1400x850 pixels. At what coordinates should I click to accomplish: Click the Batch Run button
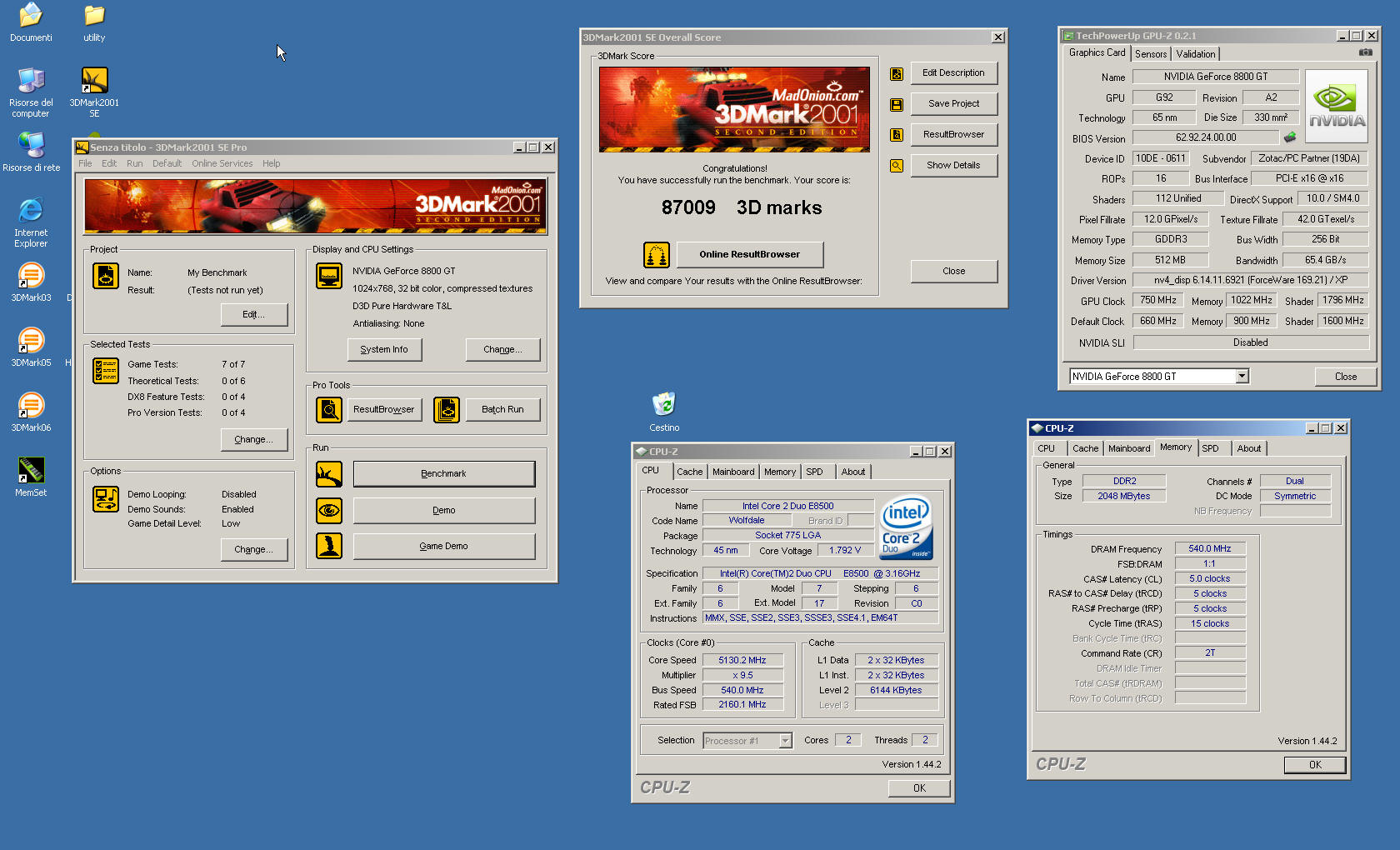pyautogui.click(x=502, y=410)
